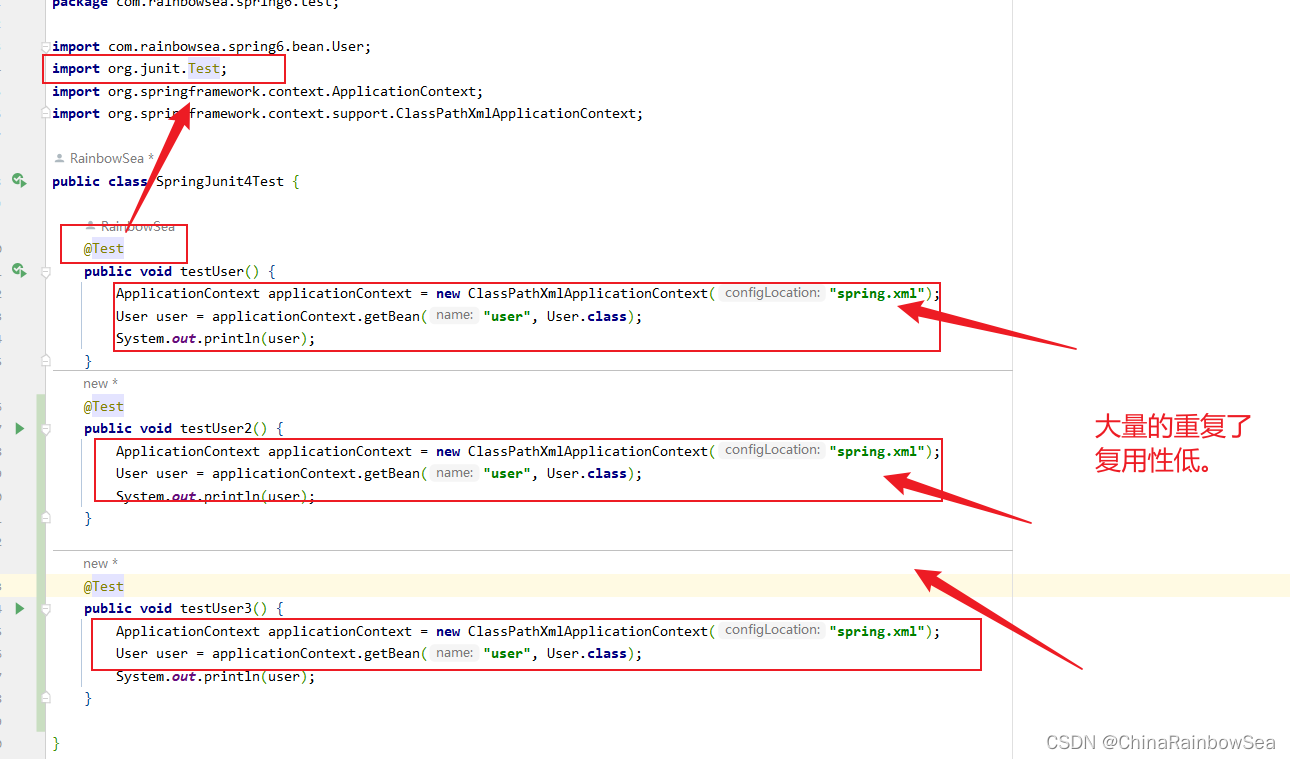Click the com.rainbowsea.spring6.bean.User import

click(x=212, y=46)
